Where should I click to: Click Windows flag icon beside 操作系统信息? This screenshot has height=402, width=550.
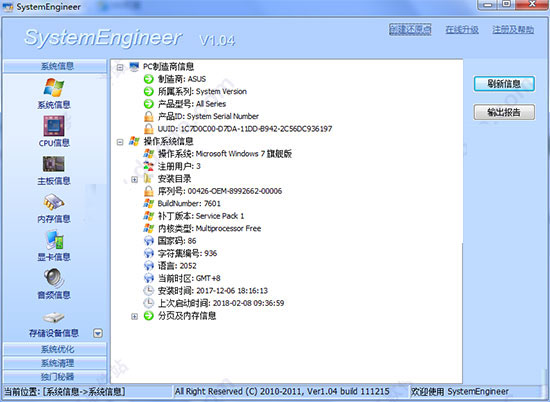click(x=134, y=141)
